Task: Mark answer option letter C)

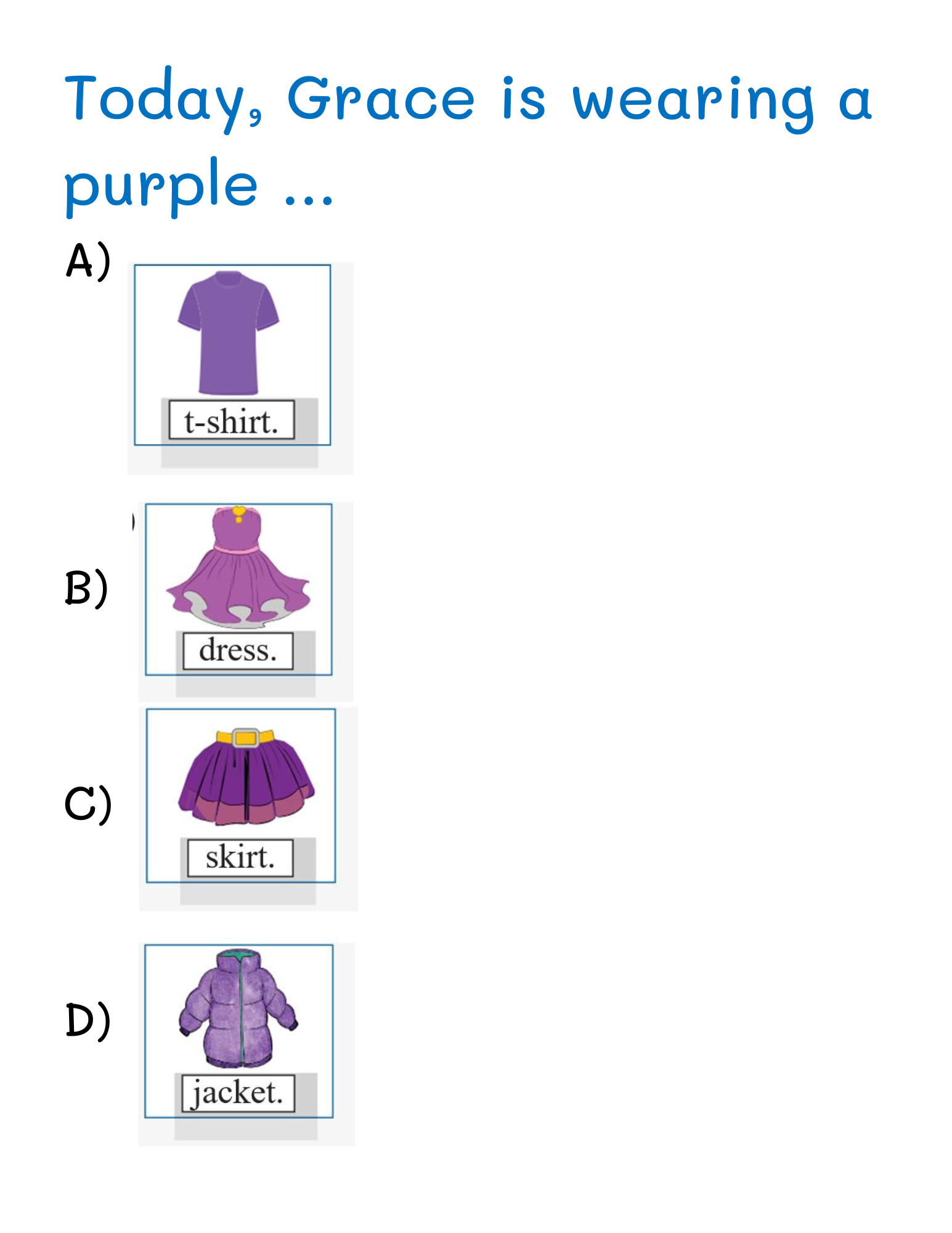Action: click(88, 803)
